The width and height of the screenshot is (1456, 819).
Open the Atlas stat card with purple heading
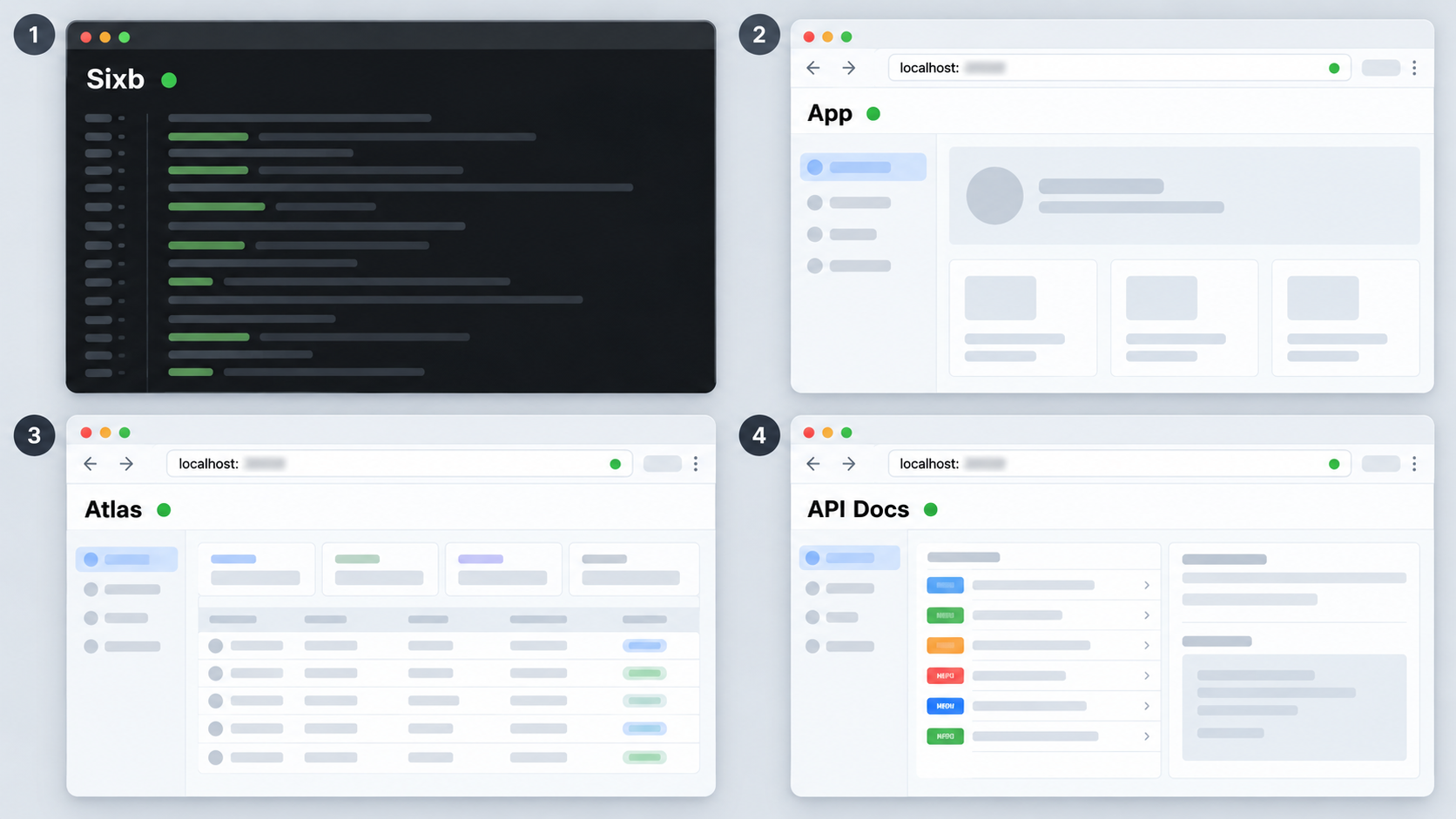503,569
